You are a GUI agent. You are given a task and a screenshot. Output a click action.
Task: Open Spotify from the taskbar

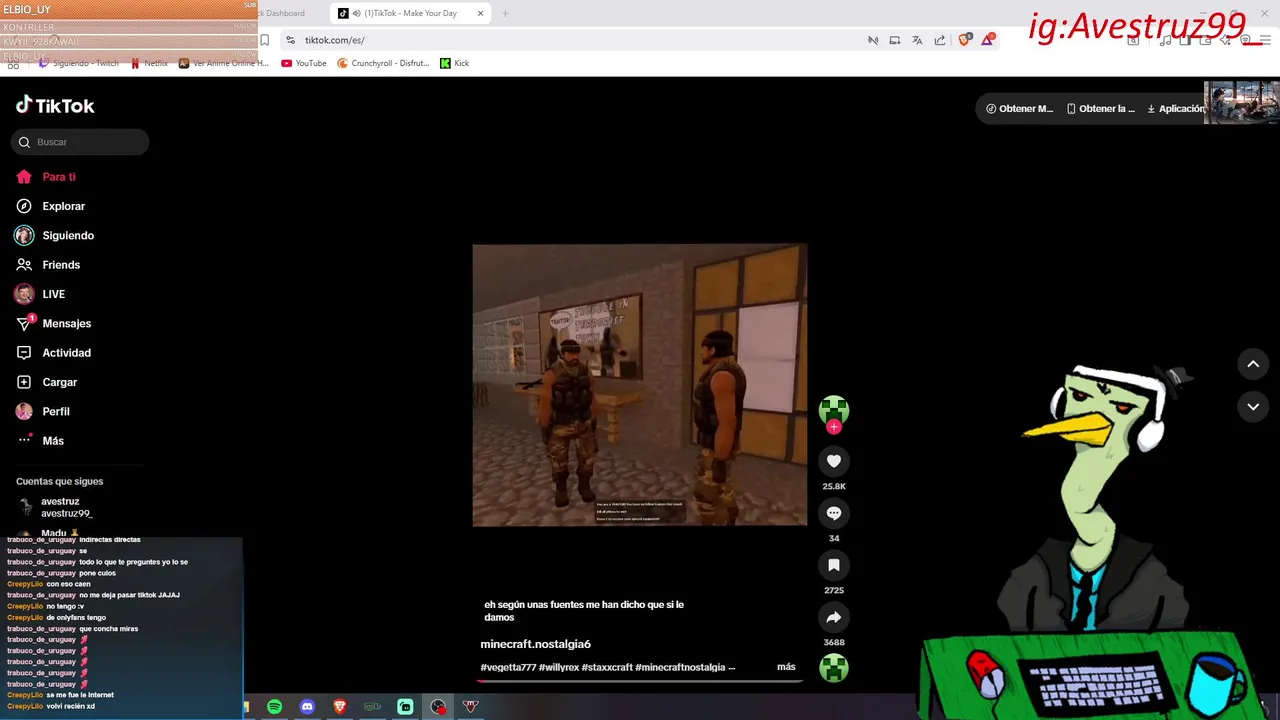(274, 707)
